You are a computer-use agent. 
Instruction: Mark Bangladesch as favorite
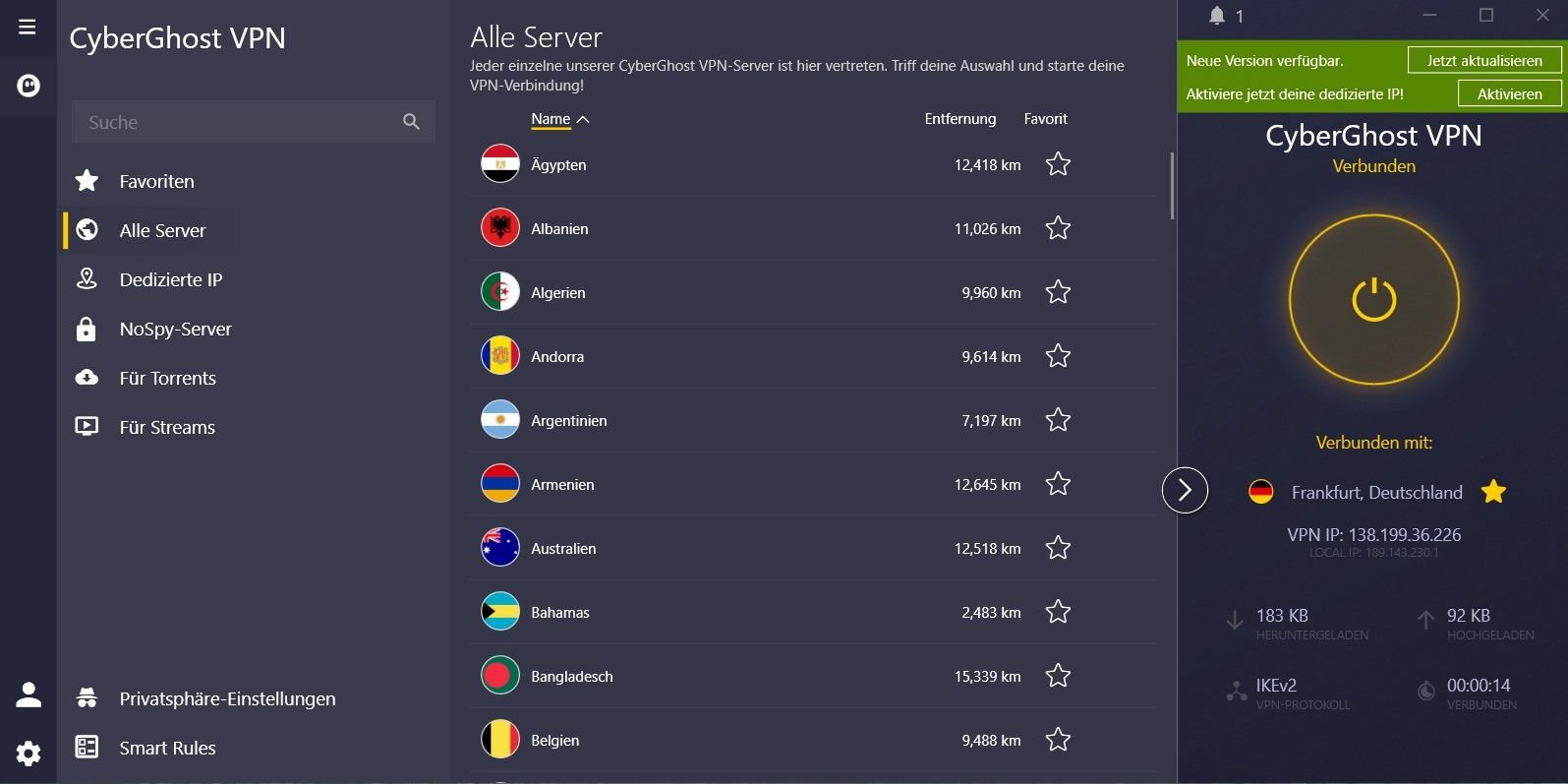click(1058, 676)
